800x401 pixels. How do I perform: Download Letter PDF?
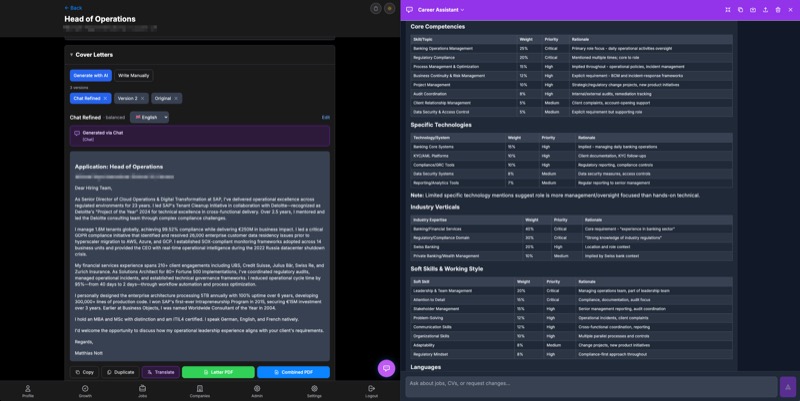[x=218, y=372]
